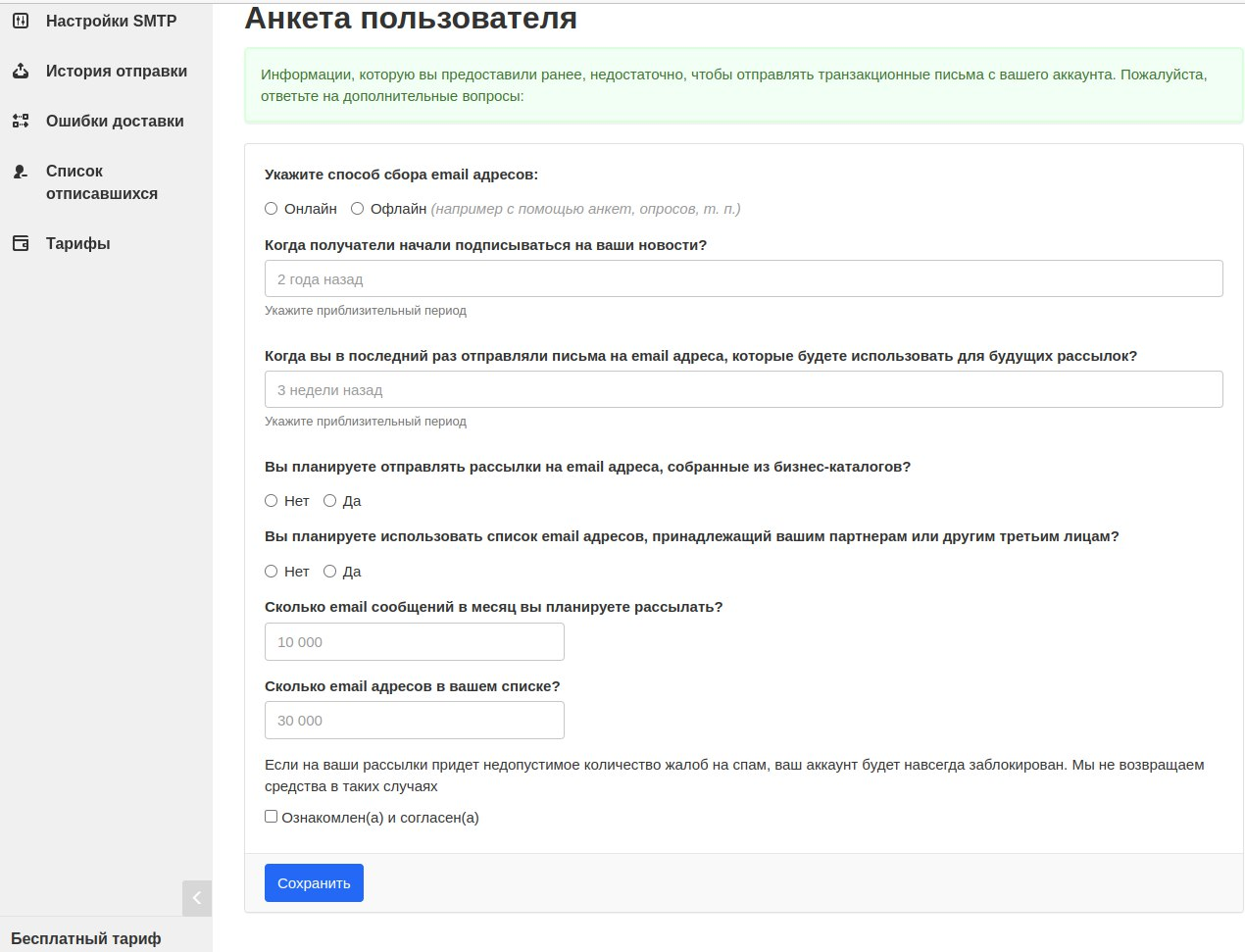Click the Сохранить button
Screen dimensions: 1245x952
pos(314,882)
